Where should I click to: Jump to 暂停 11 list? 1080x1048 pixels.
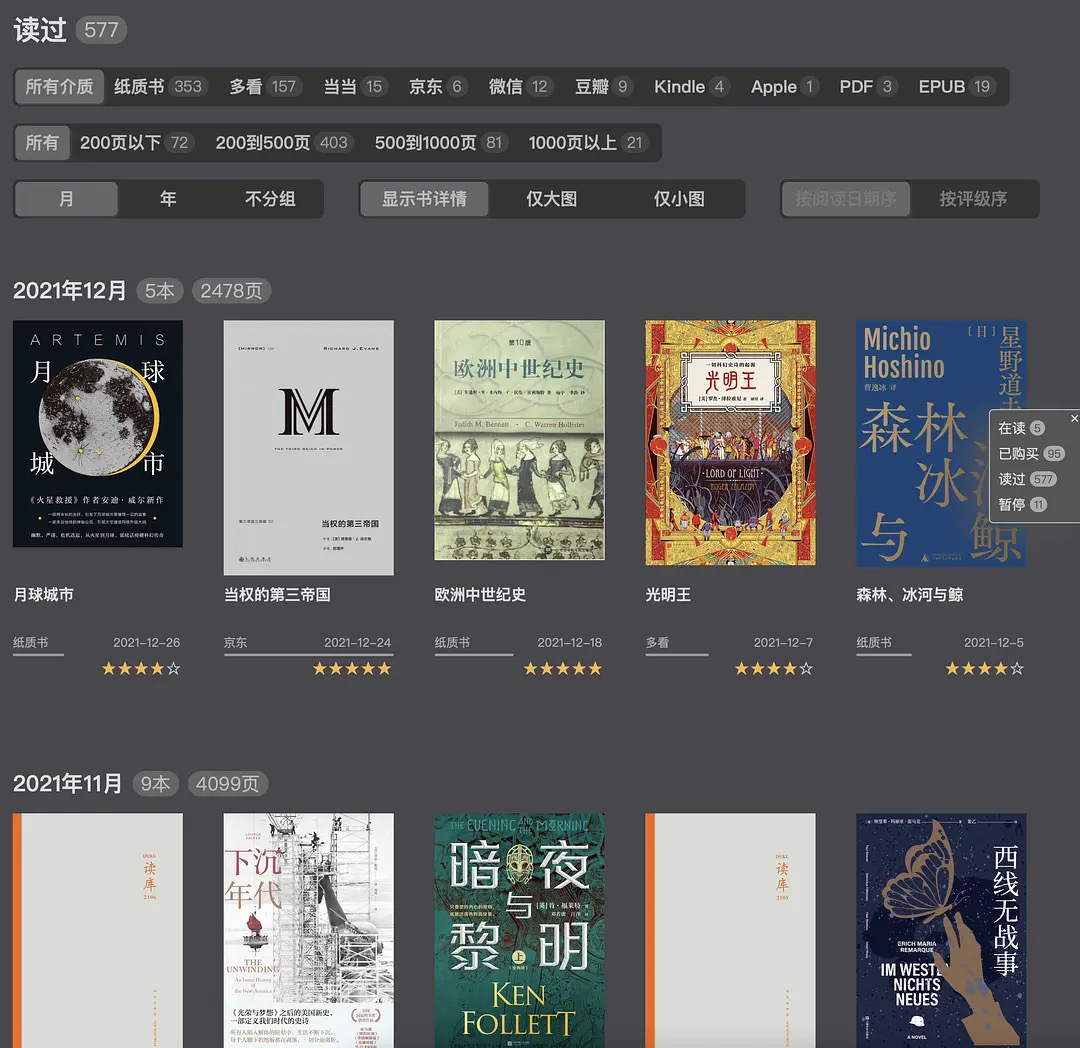pos(1023,505)
